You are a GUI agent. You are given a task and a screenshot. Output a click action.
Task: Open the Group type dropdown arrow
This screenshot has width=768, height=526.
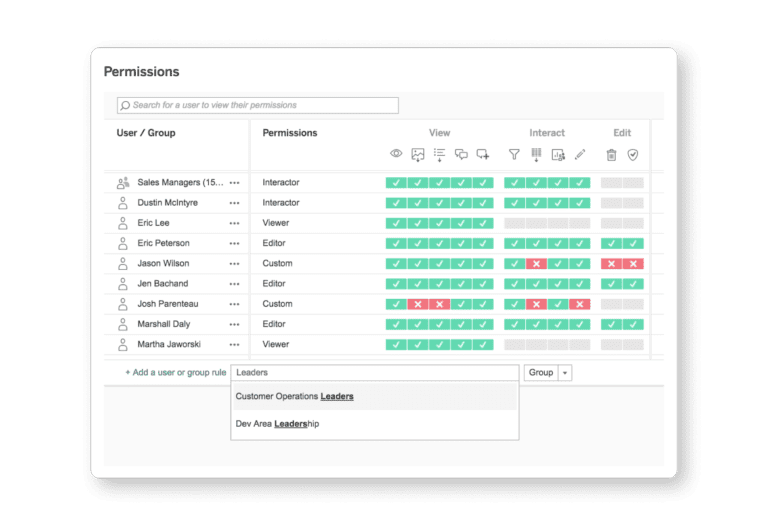565,373
